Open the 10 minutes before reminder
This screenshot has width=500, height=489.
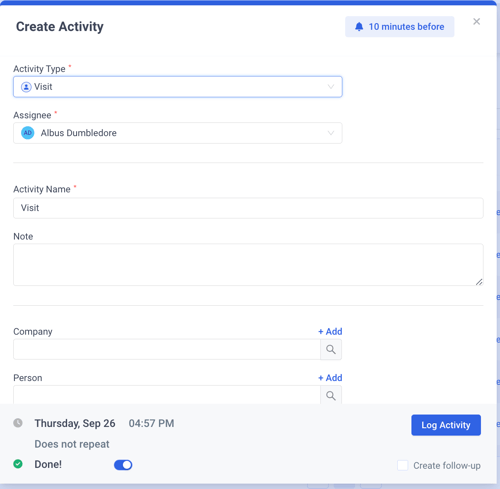coord(399,27)
